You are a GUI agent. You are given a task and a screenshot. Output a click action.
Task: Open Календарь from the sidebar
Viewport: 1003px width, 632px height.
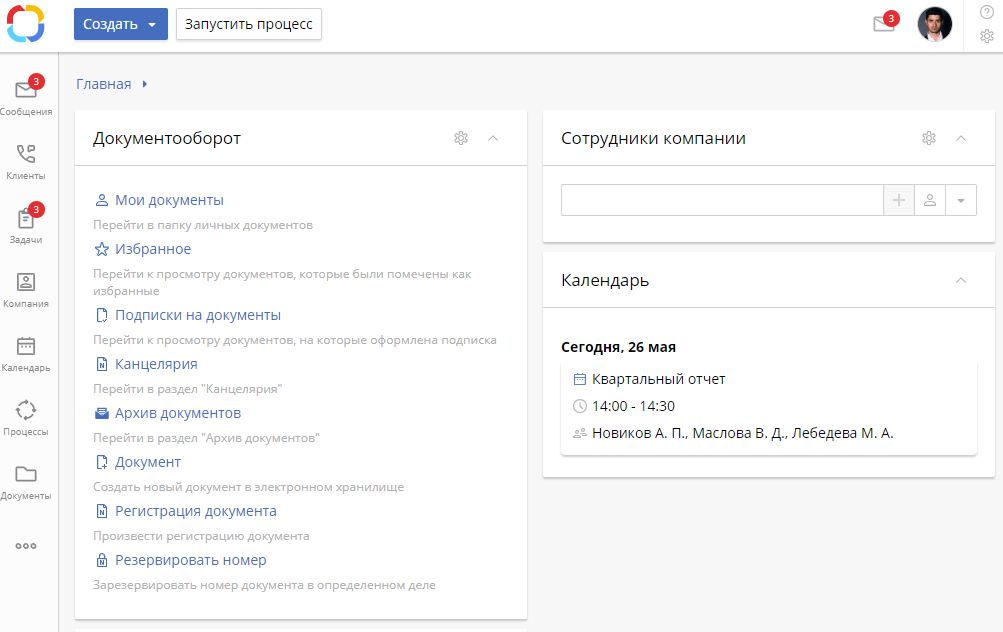pos(26,354)
